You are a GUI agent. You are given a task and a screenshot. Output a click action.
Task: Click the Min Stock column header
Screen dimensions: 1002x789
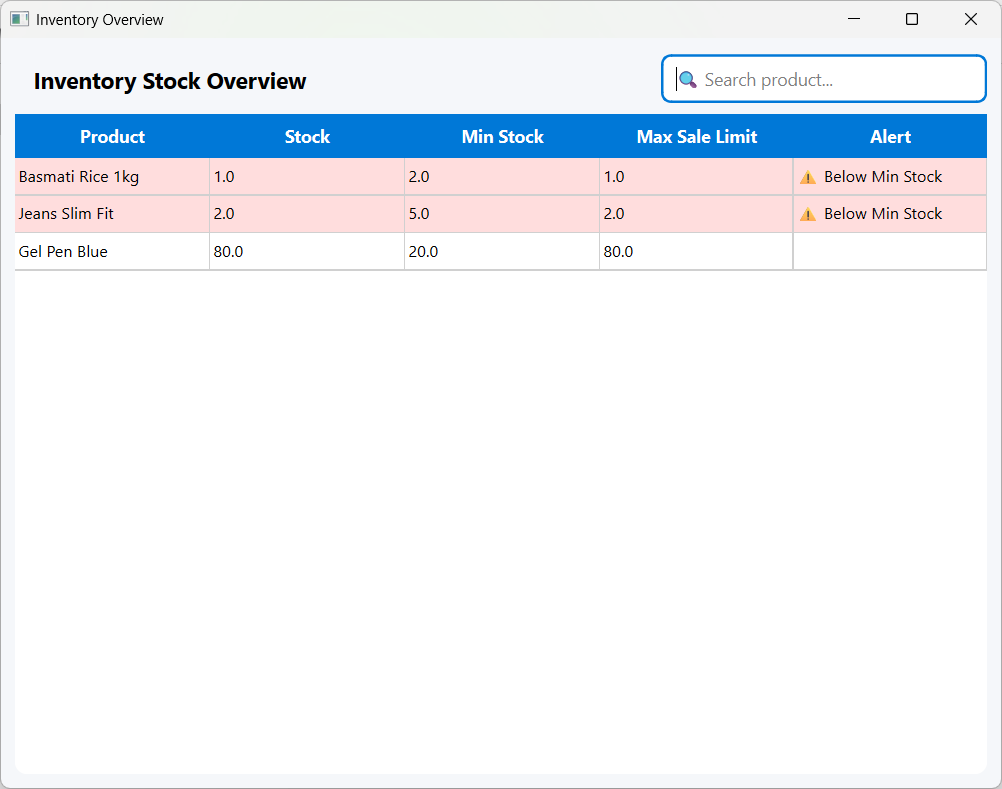click(502, 137)
